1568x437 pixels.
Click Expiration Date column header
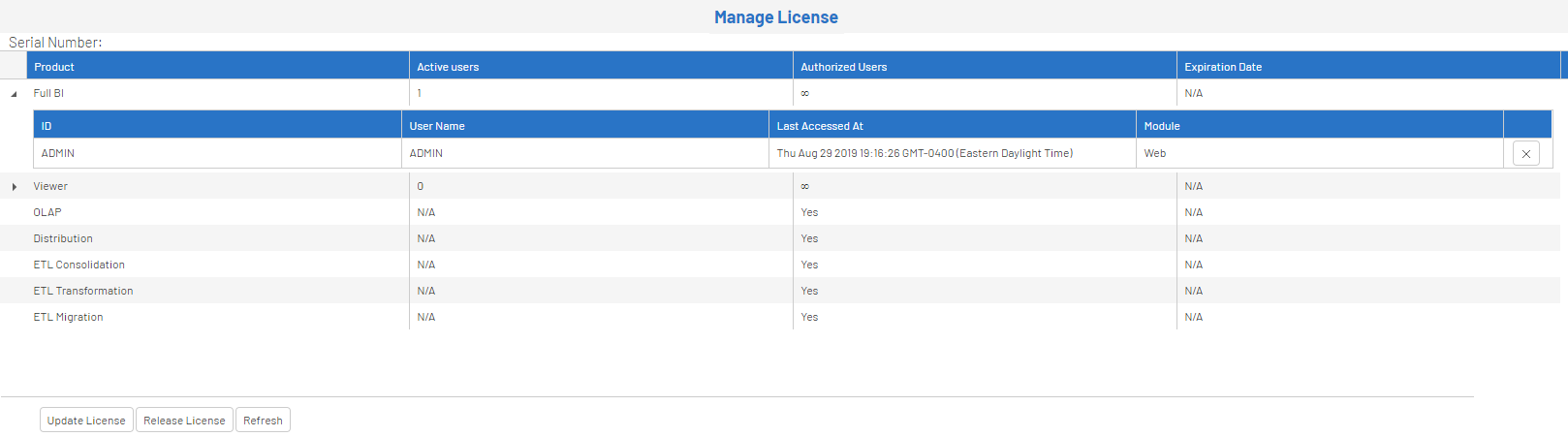[x=1223, y=67]
